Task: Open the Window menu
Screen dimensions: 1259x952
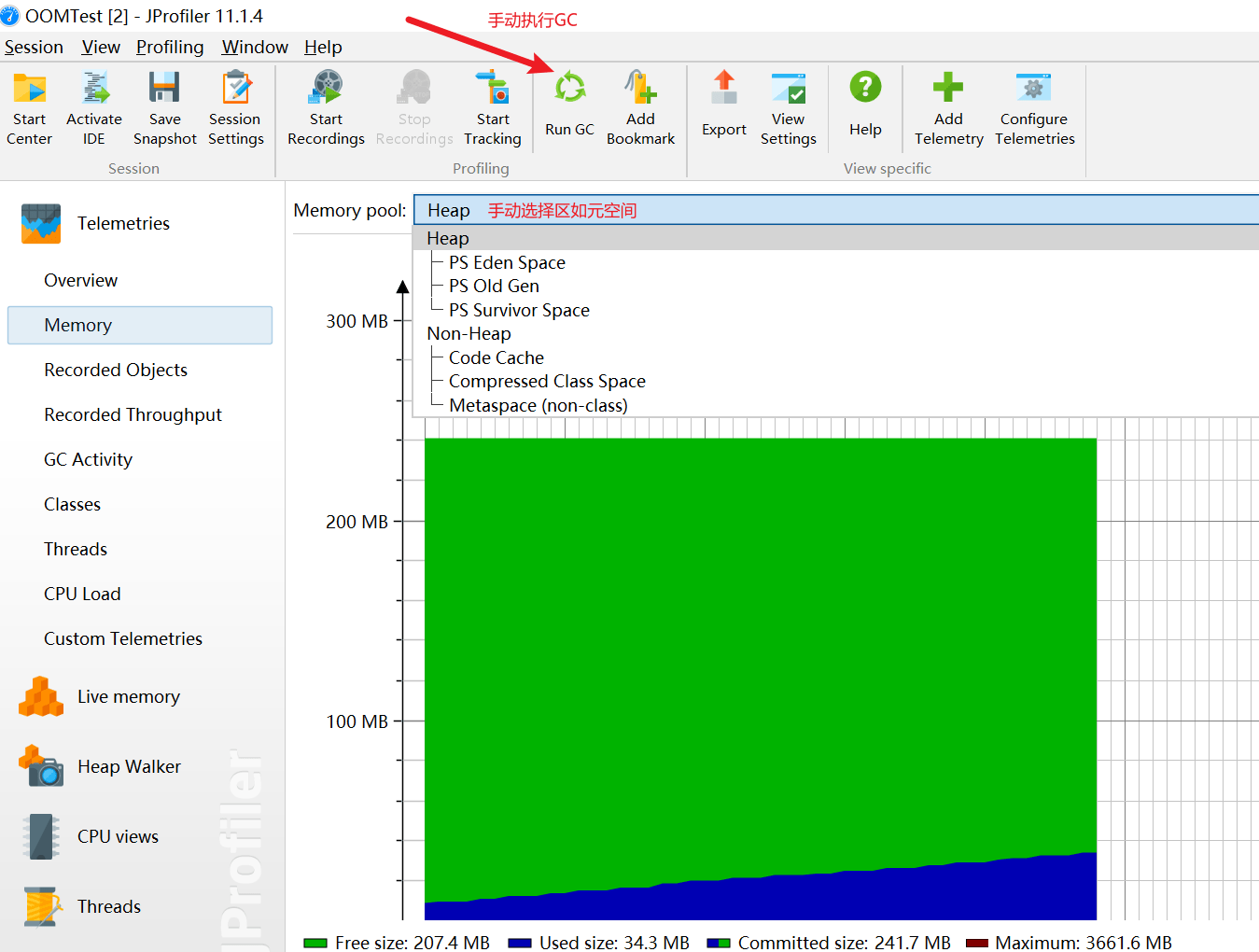Action: [x=255, y=48]
